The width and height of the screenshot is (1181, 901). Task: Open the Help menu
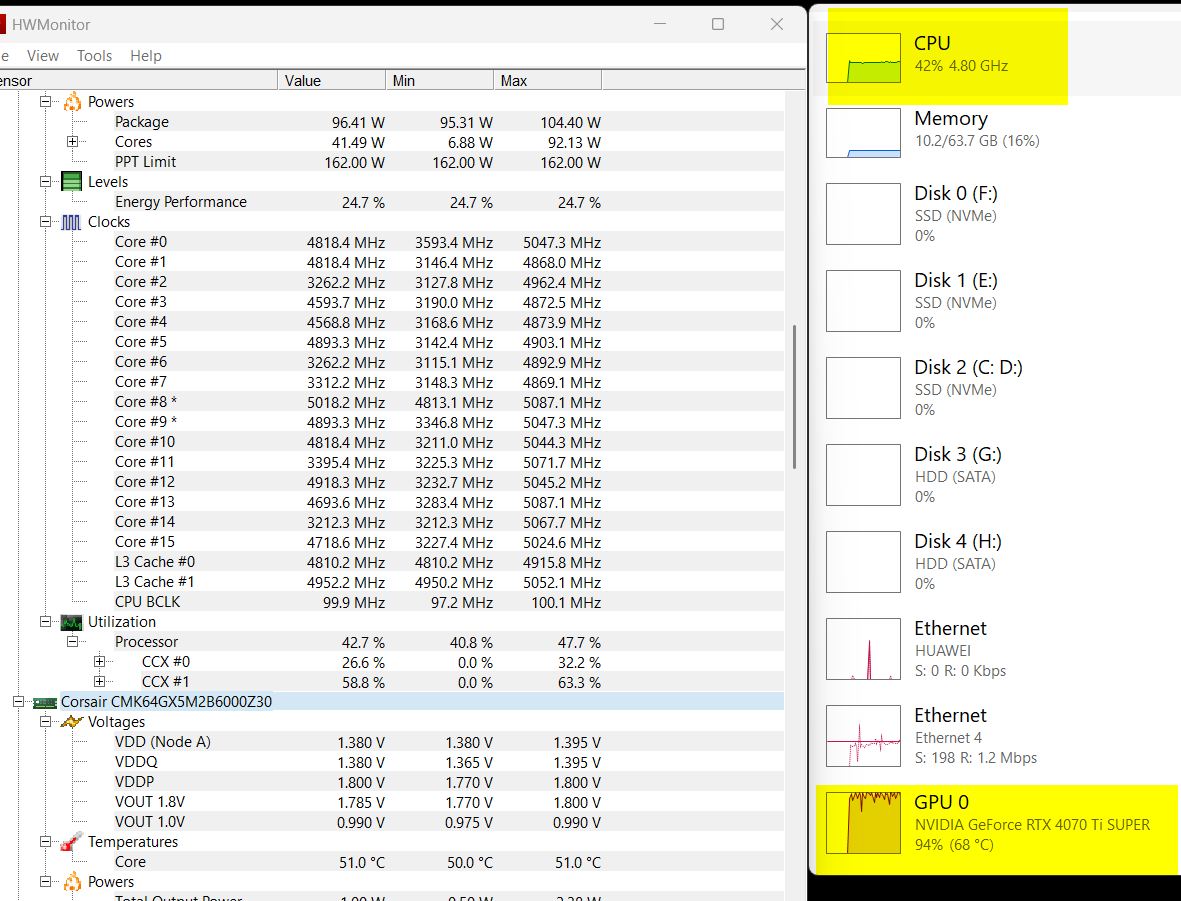(146, 56)
